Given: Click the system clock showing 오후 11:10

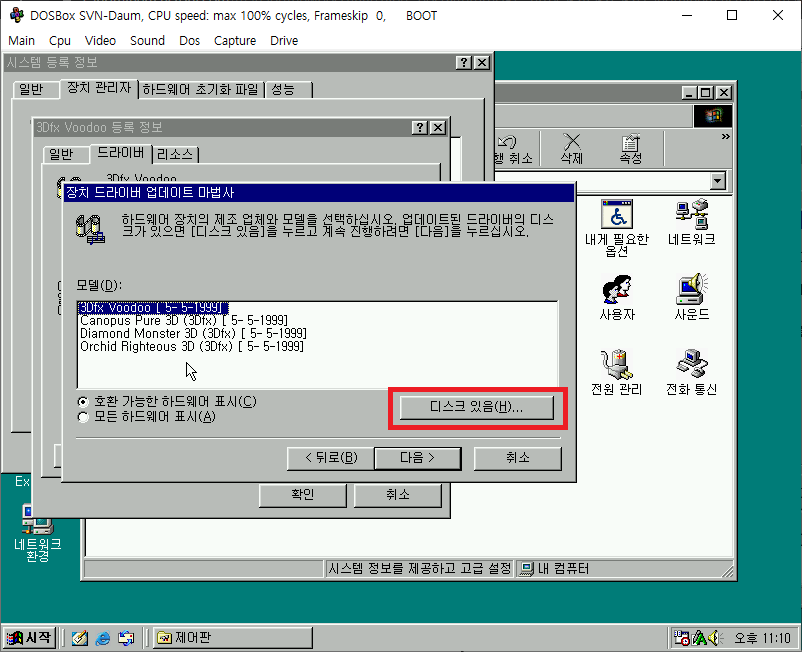Looking at the screenshot, I should [763, 638].
